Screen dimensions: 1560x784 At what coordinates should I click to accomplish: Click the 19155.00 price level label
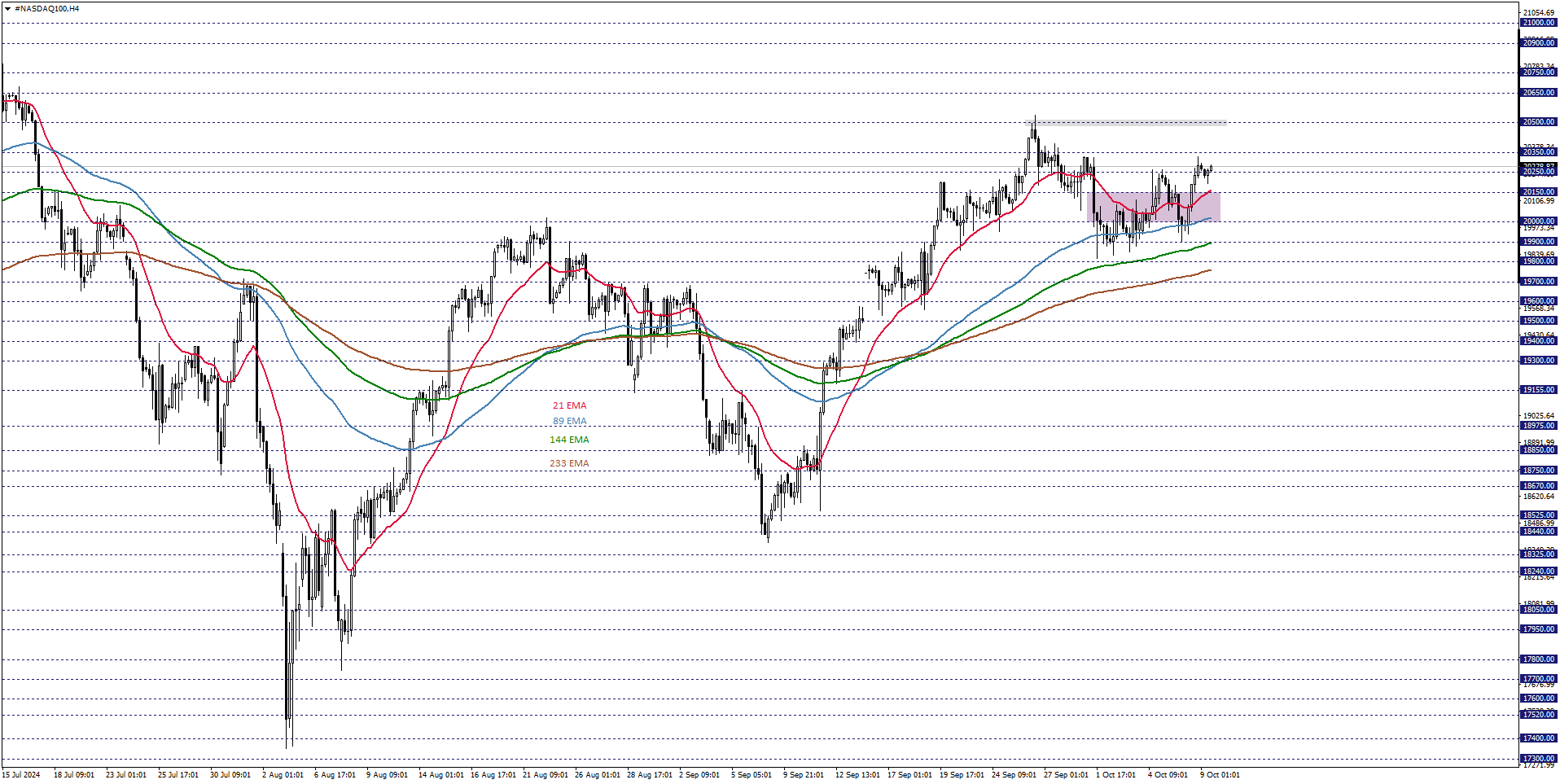point(1539,390)
